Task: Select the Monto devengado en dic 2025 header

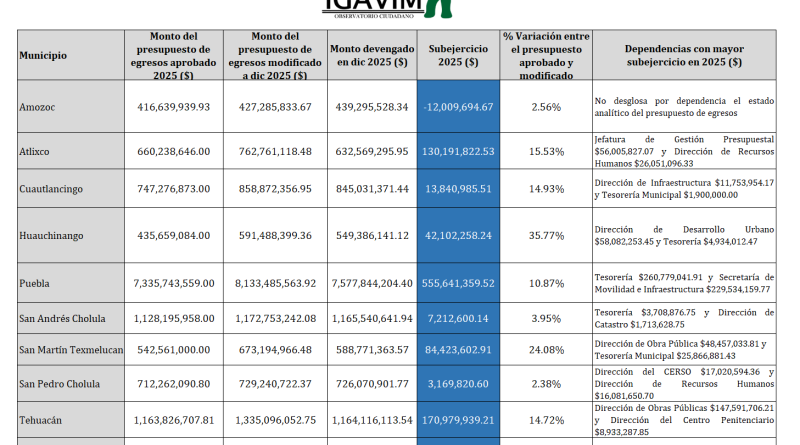Action: coord(370,55)
